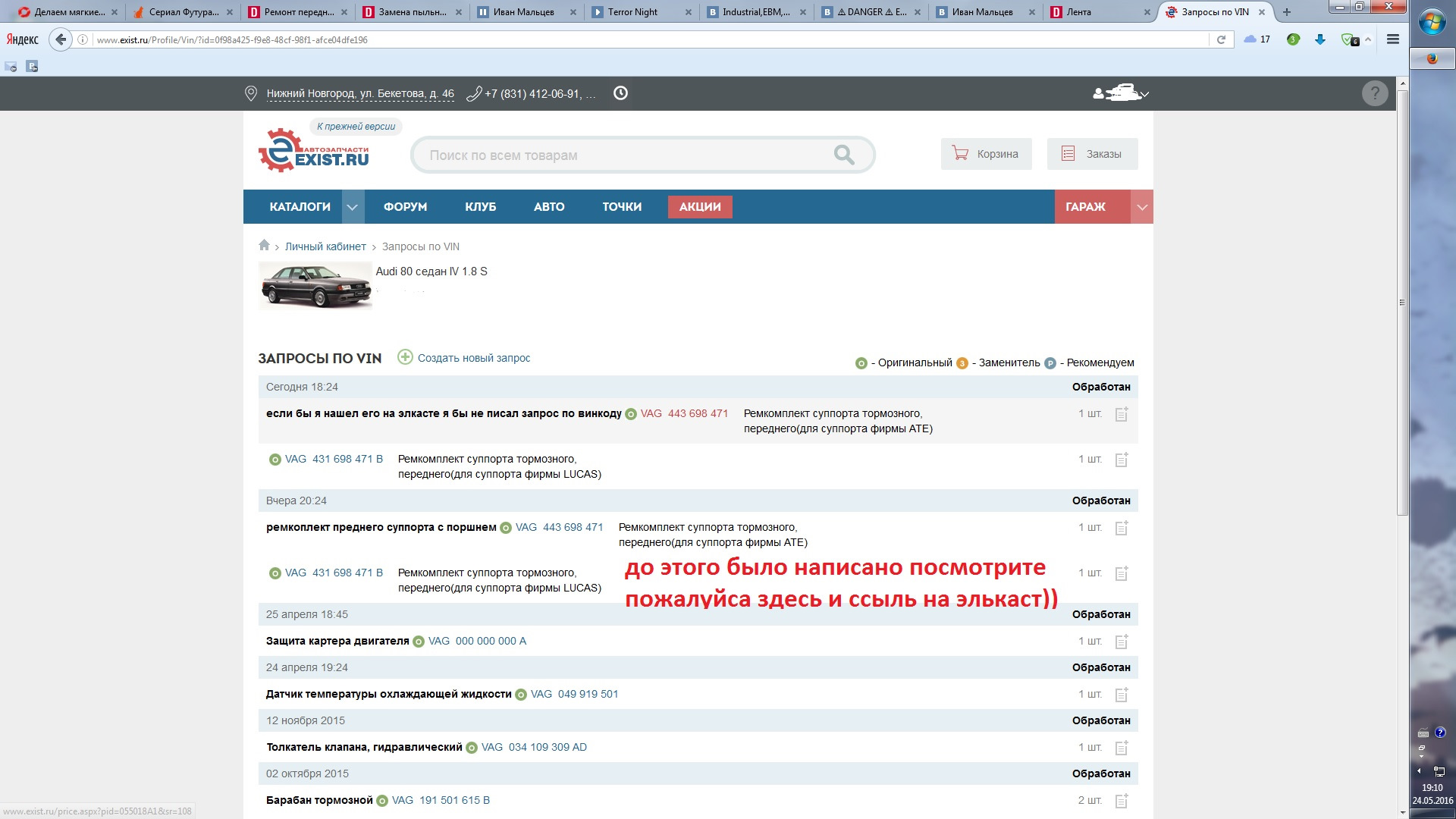Open part VAG 049 919 501

(574, 694)
